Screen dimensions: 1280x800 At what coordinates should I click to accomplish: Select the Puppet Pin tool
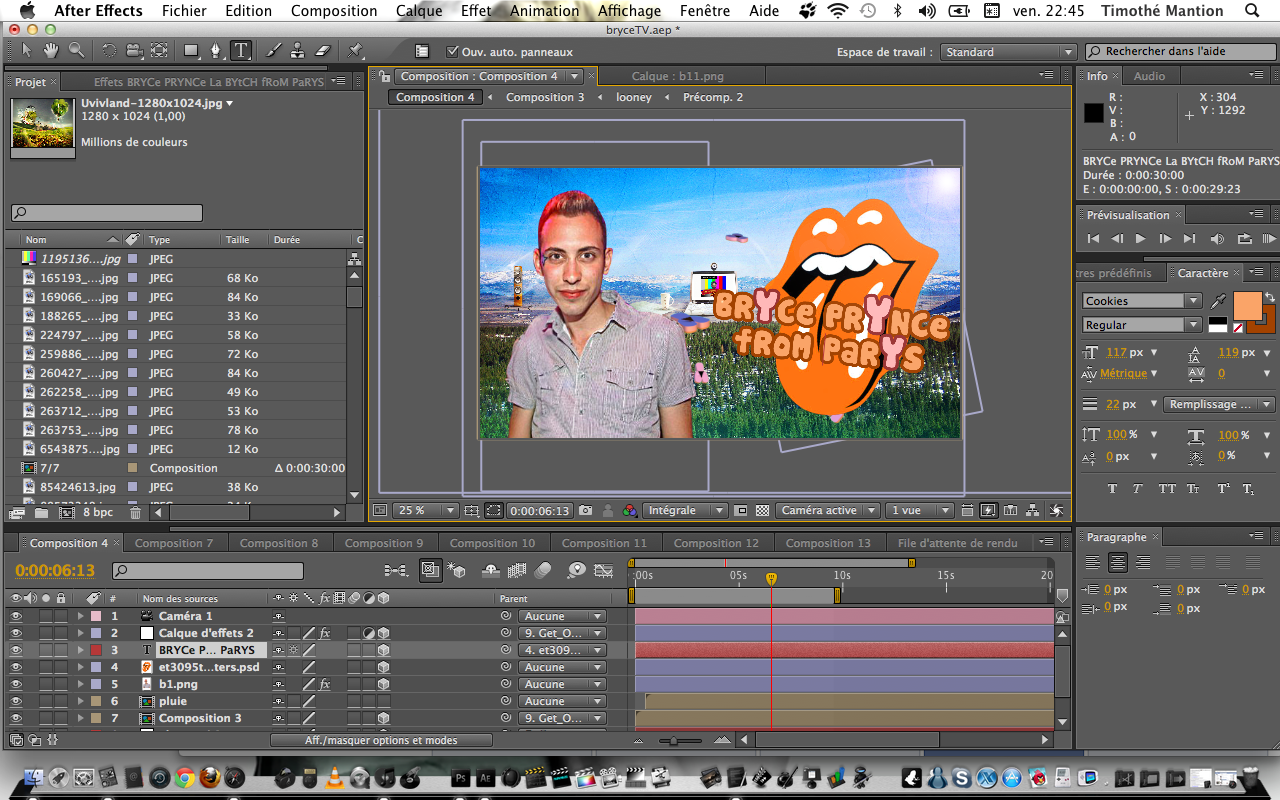357,50
